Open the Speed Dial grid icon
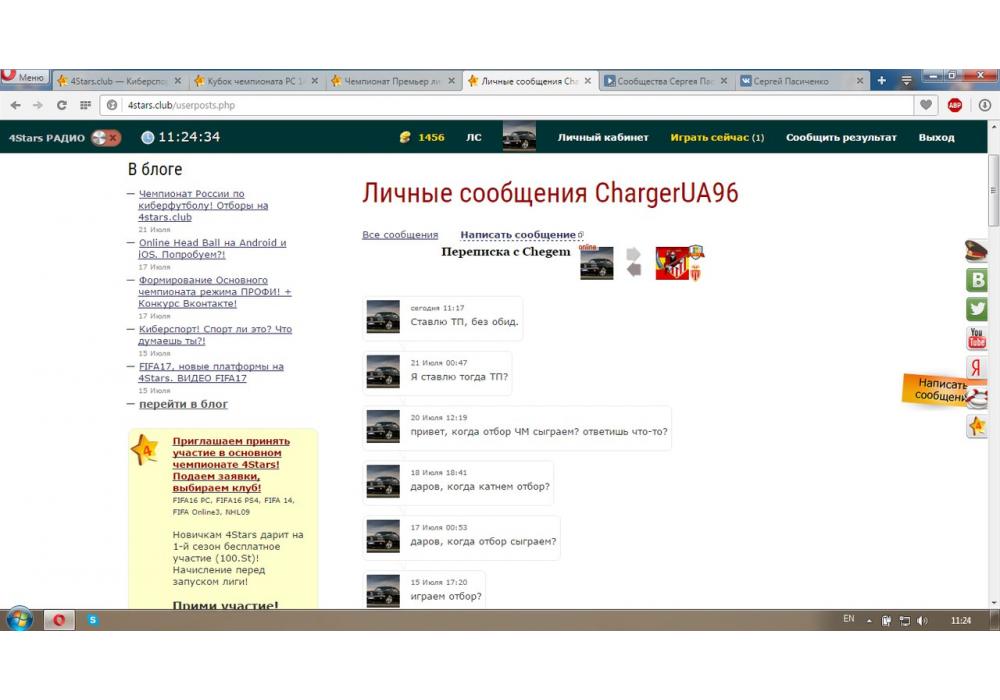 pyautogui.click(x=85, y=105)
